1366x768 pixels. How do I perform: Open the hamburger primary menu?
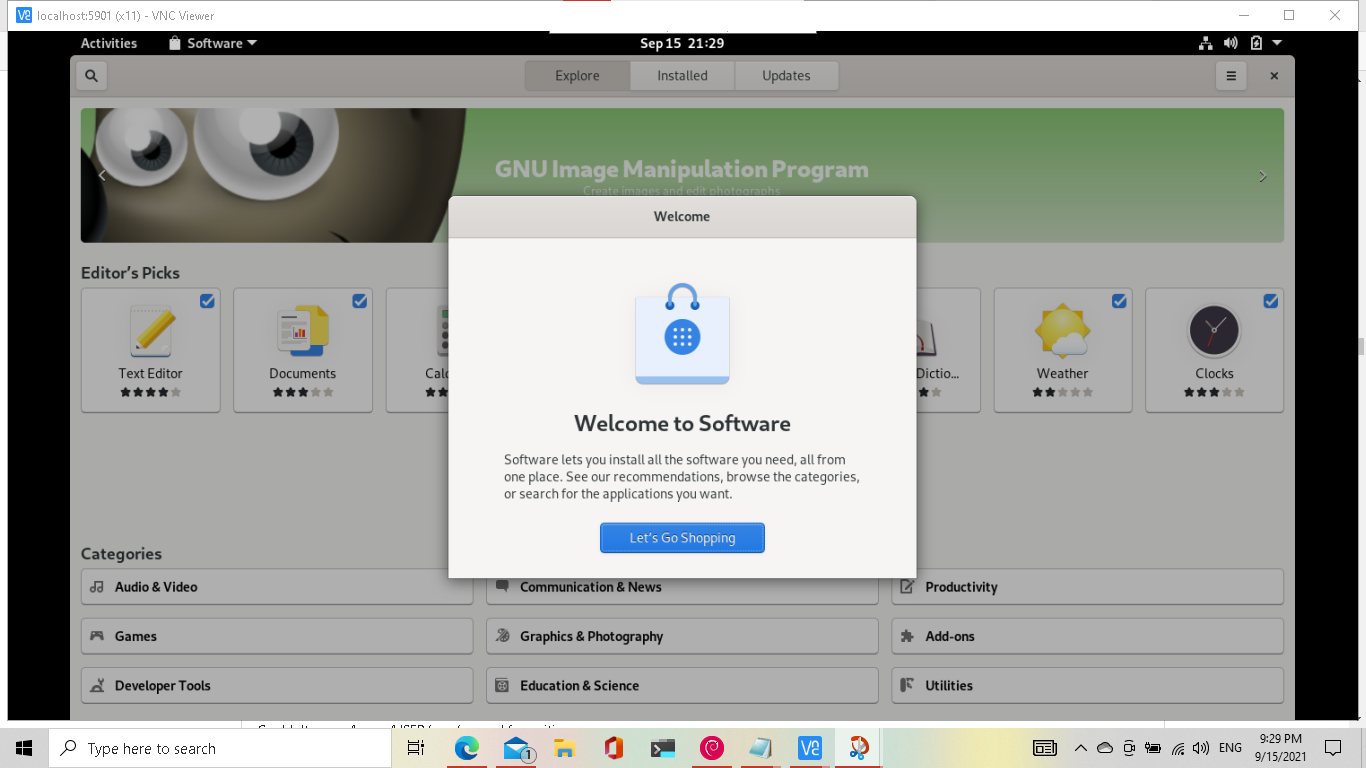pyautogui.click(x=1230, y=75)
